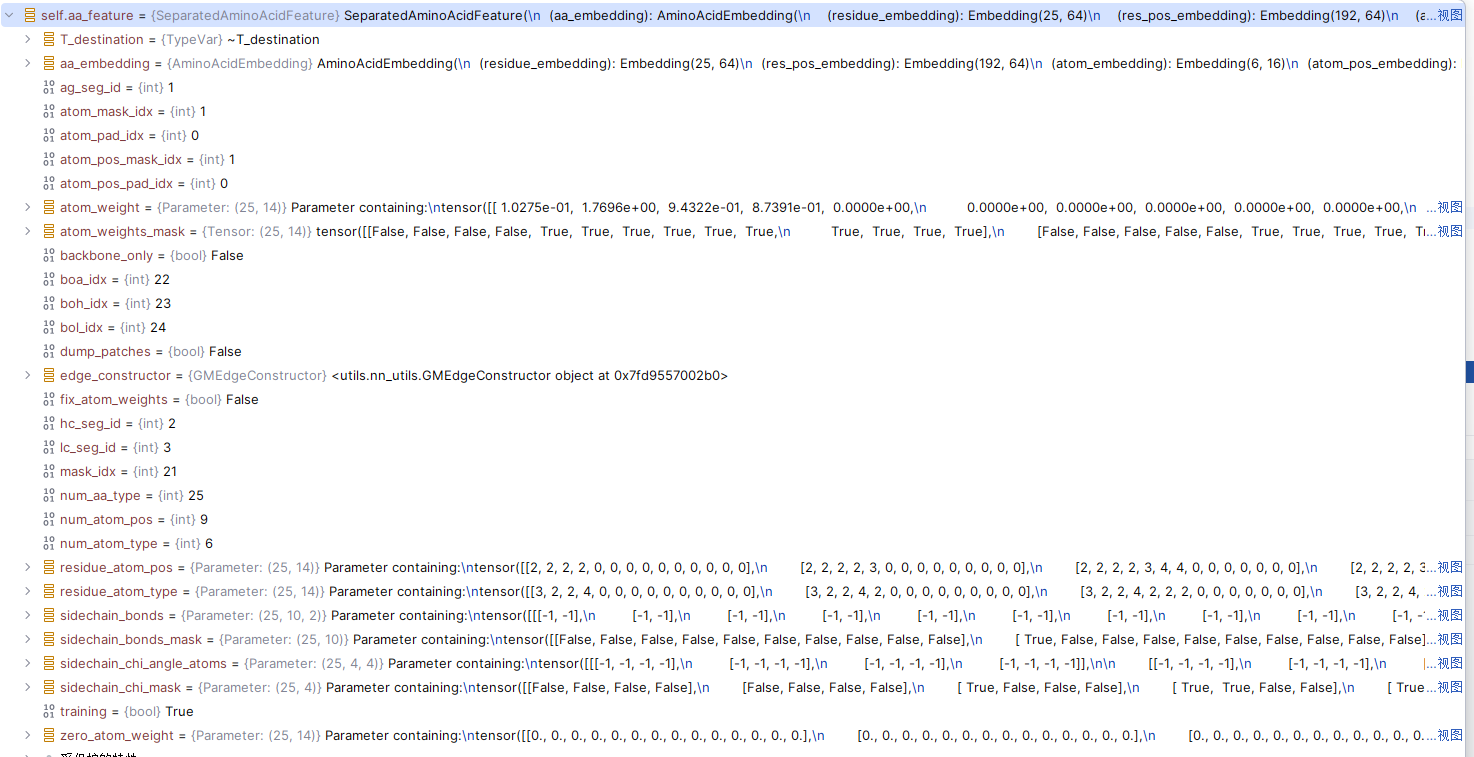Expand the residue_atom_pos parameter
This screenshot has width=1474, height=757.
[29, 567]
